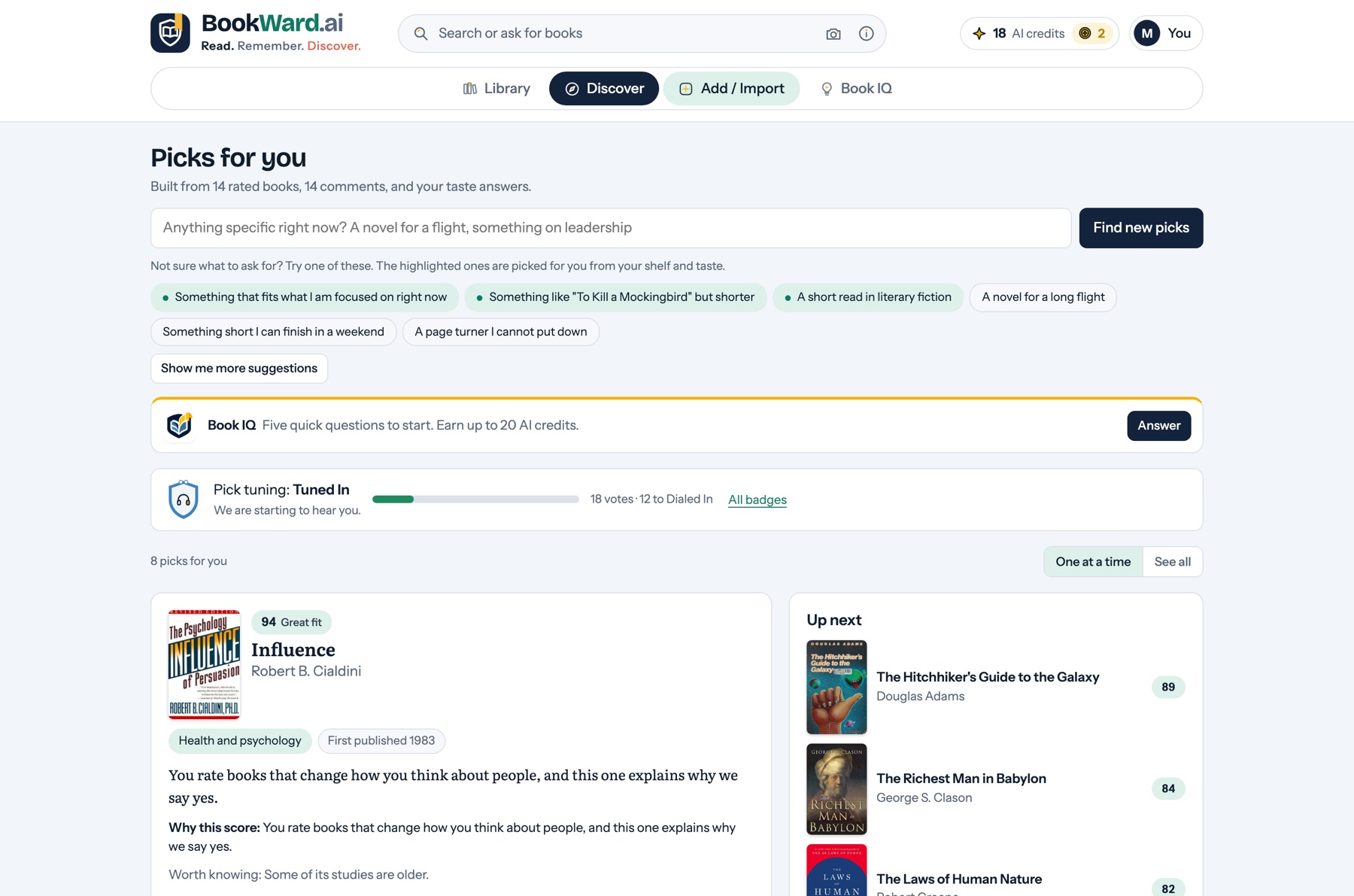
Task: Open the Hitchhiker's Guide cover thumbnail
Action: [x=836, y=687]
